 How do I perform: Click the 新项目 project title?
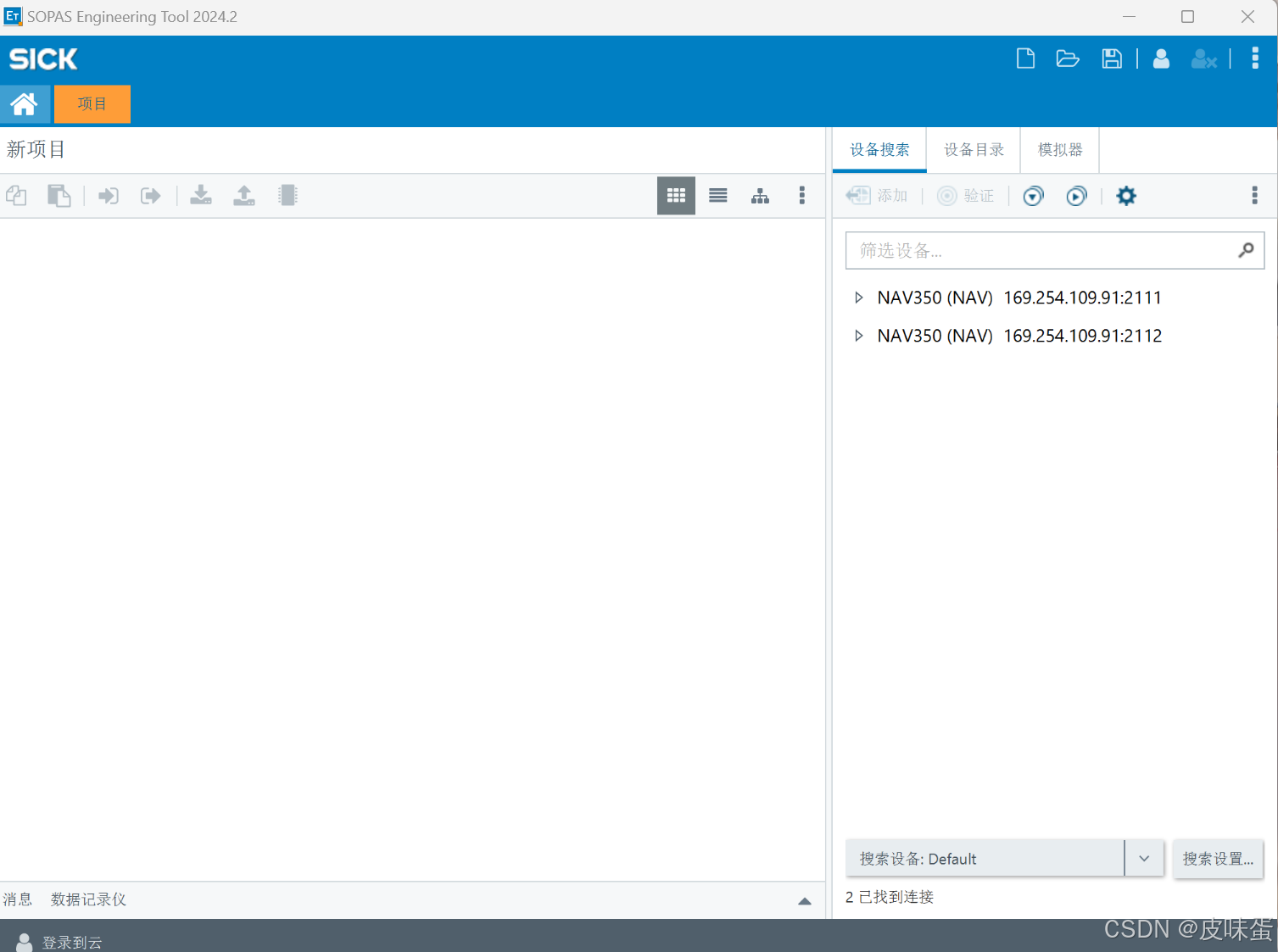tap(36, 150)
